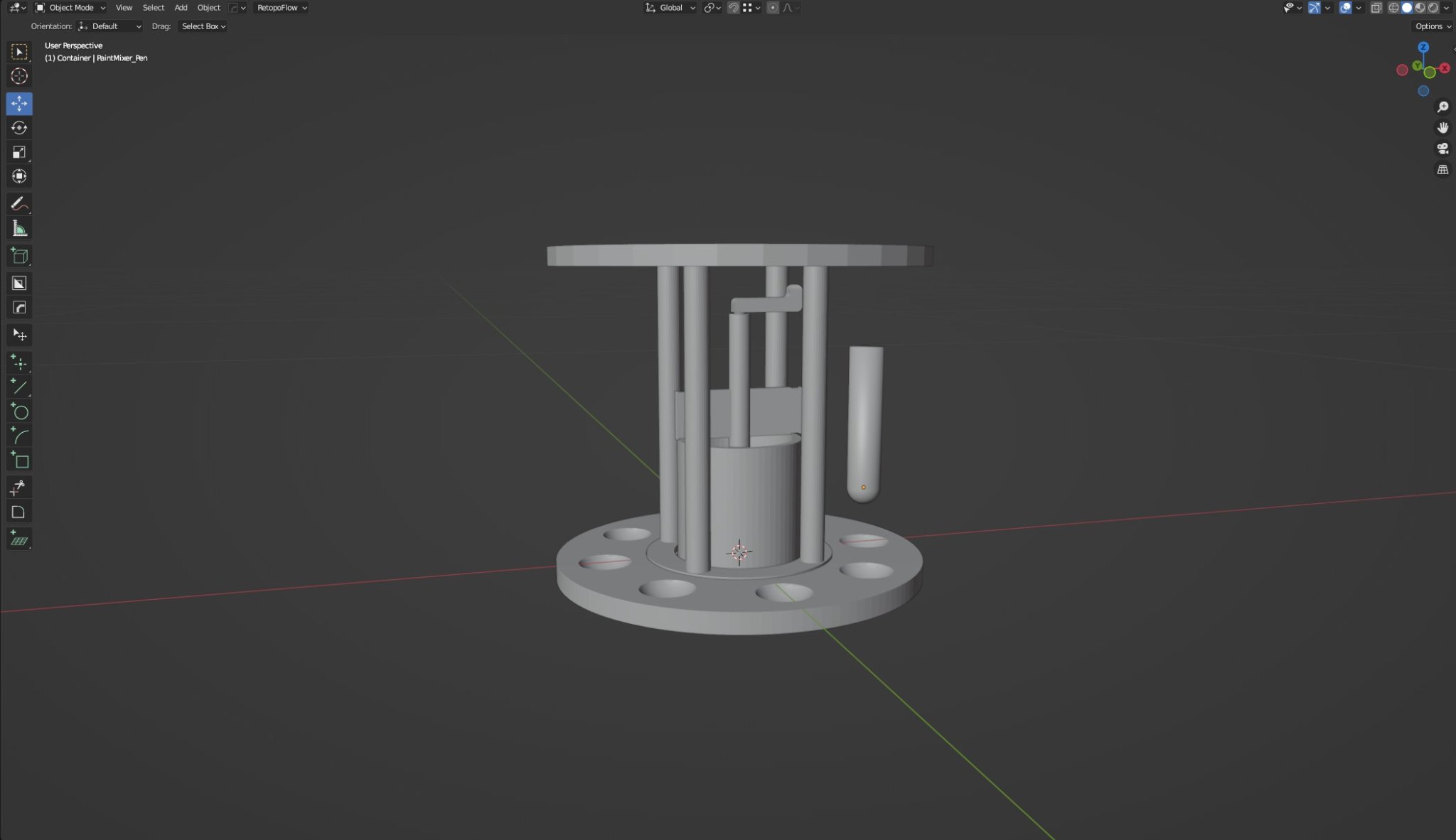Open the Object Mode dropdown
This screenshot has width=1456, height=840.
click(70, 8)
